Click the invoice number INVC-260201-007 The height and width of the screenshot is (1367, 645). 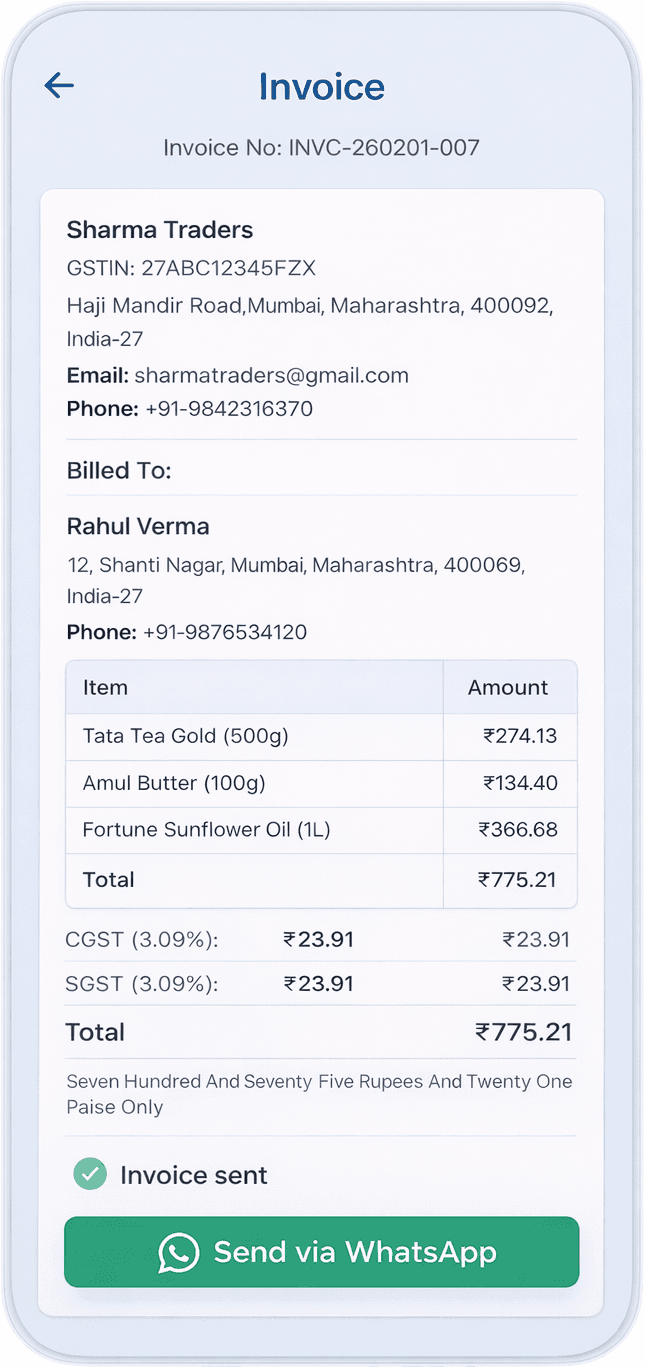pos(384,148)
